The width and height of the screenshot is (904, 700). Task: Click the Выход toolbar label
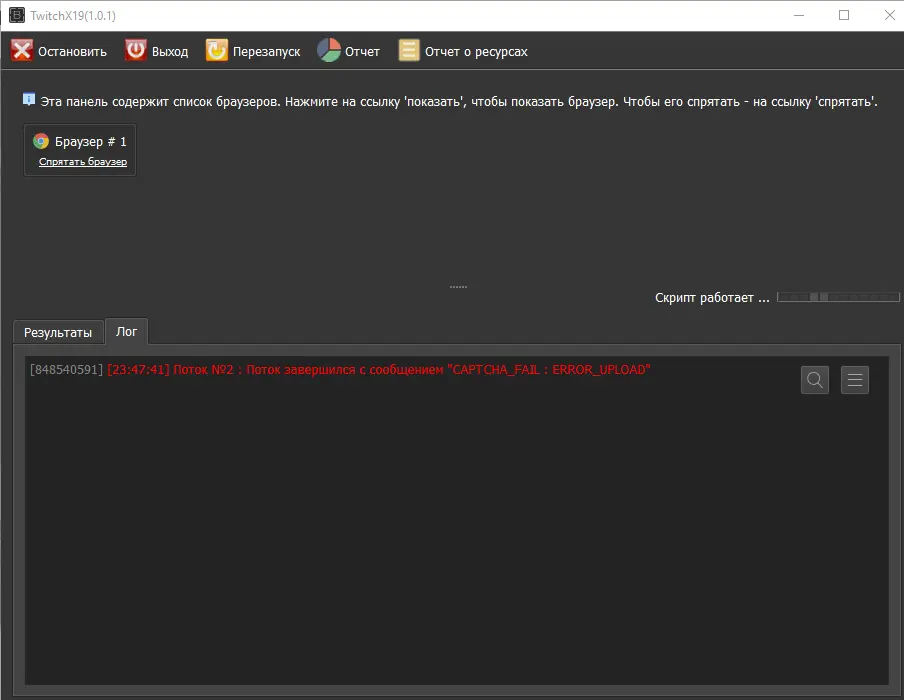pyautogui.click(x=170, y=52)
